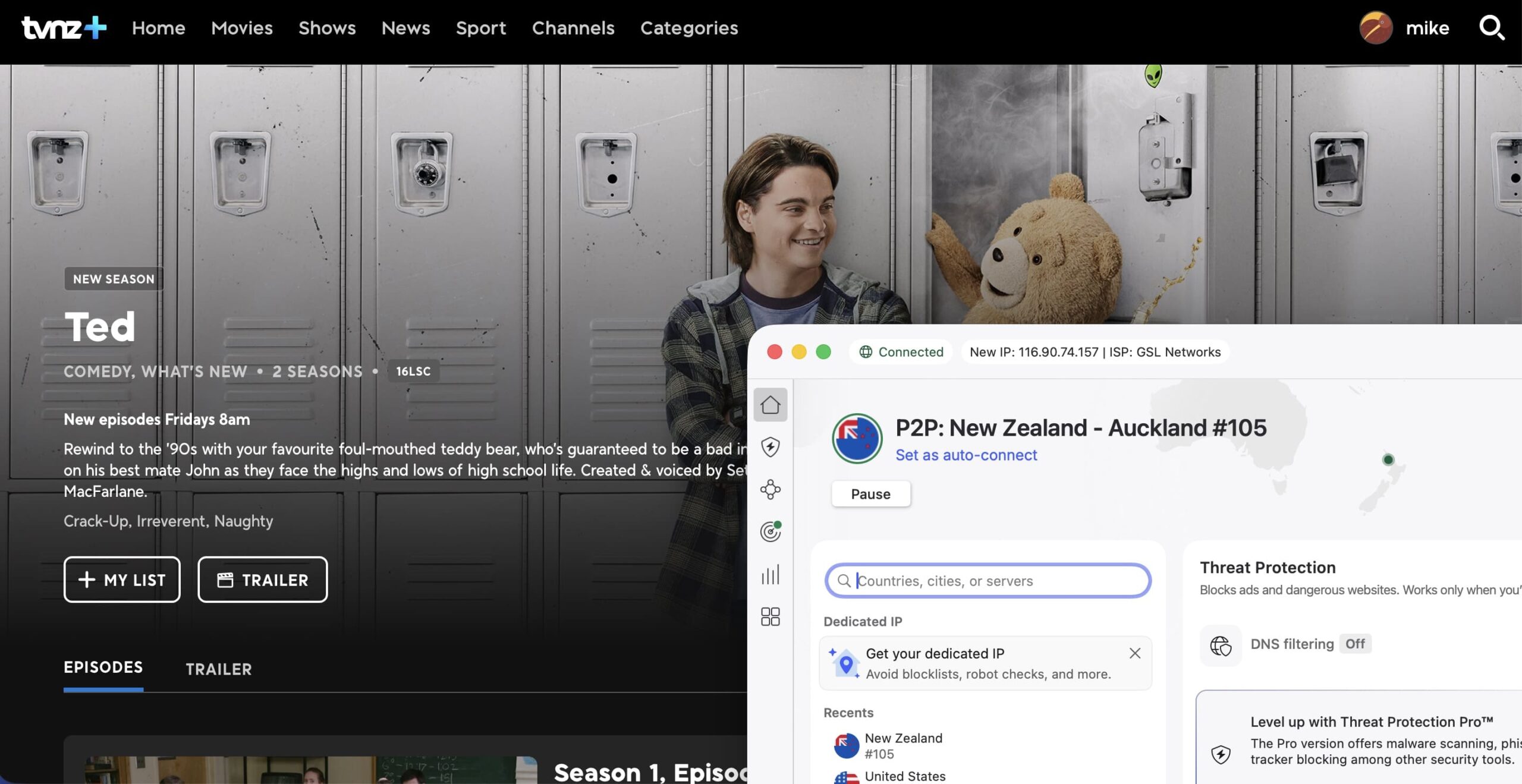Open NordVPN's Home panel in the sidebar
The image size is (1522, 784).
[x=771, y=406]
